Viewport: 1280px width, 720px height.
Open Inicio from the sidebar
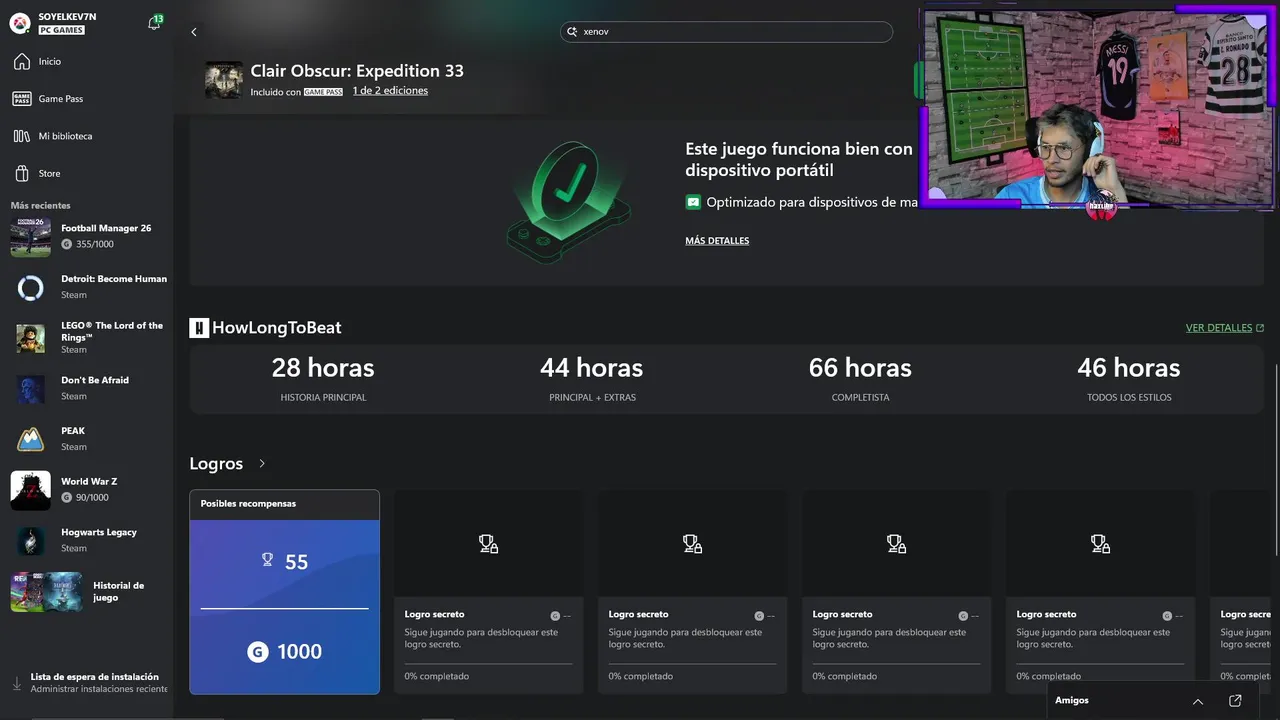pyautogui.click(x=86, y=62)
